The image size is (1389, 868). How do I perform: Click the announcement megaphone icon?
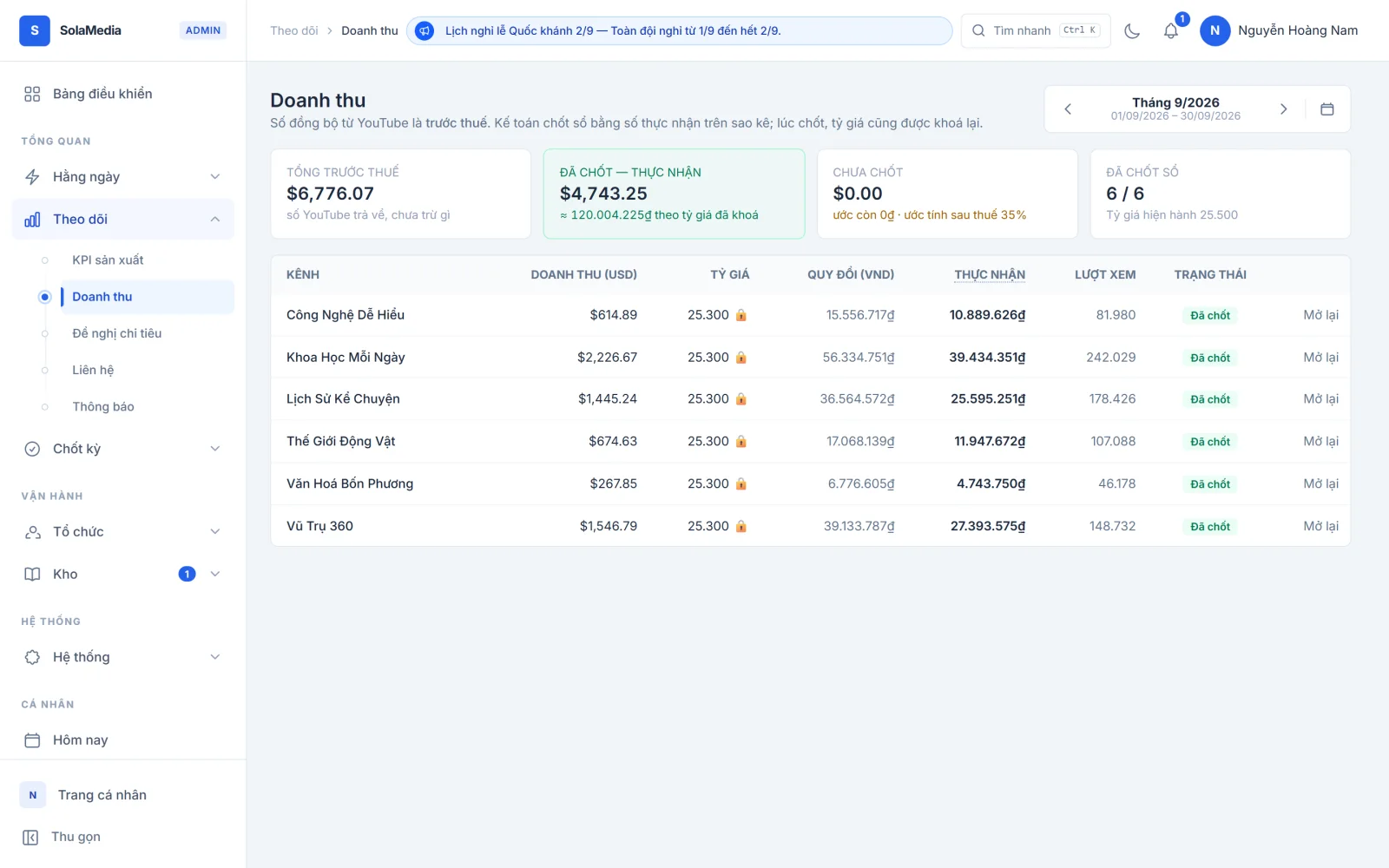(x=425, y=30)
